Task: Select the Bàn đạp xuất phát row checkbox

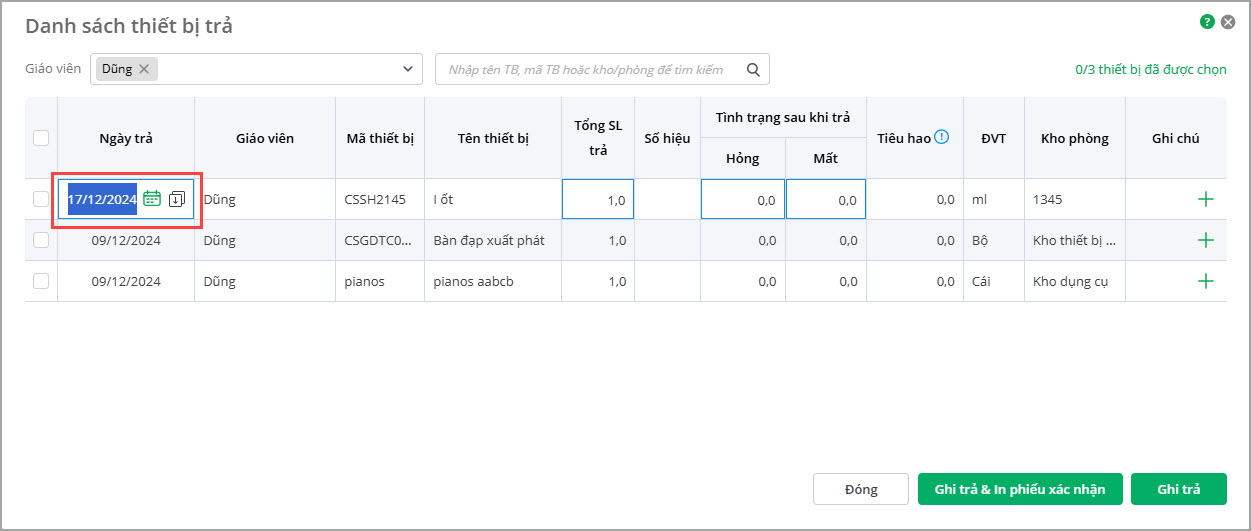Action: coord(41,240)
